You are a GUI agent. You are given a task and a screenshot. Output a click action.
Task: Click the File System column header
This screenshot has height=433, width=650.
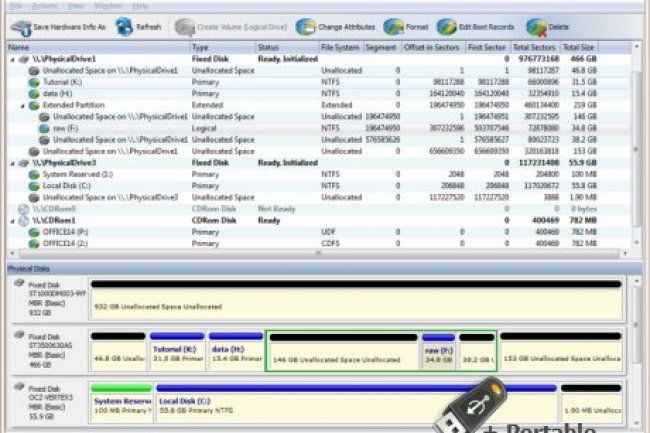click(338, 47)
